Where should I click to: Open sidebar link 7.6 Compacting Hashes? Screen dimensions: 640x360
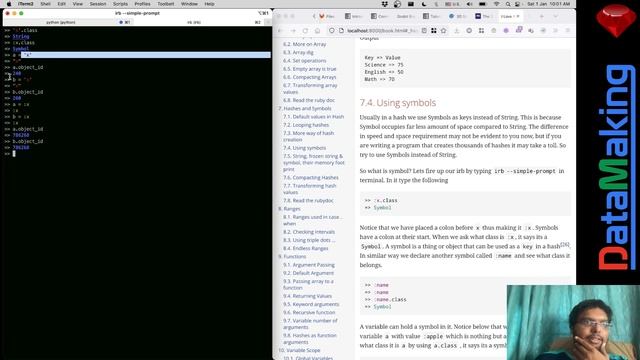click(311, 178)
